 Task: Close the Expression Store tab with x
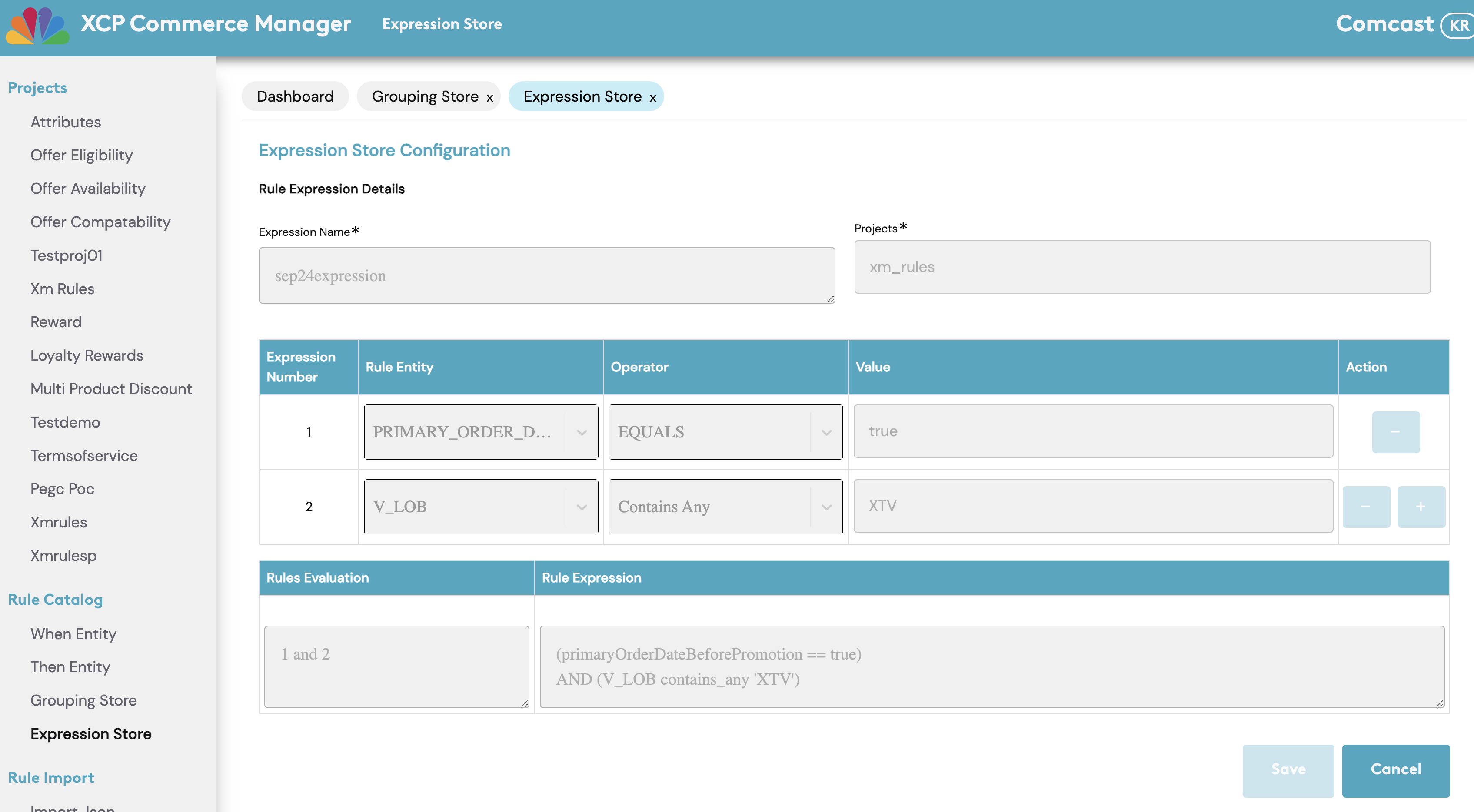coord(653,98)
